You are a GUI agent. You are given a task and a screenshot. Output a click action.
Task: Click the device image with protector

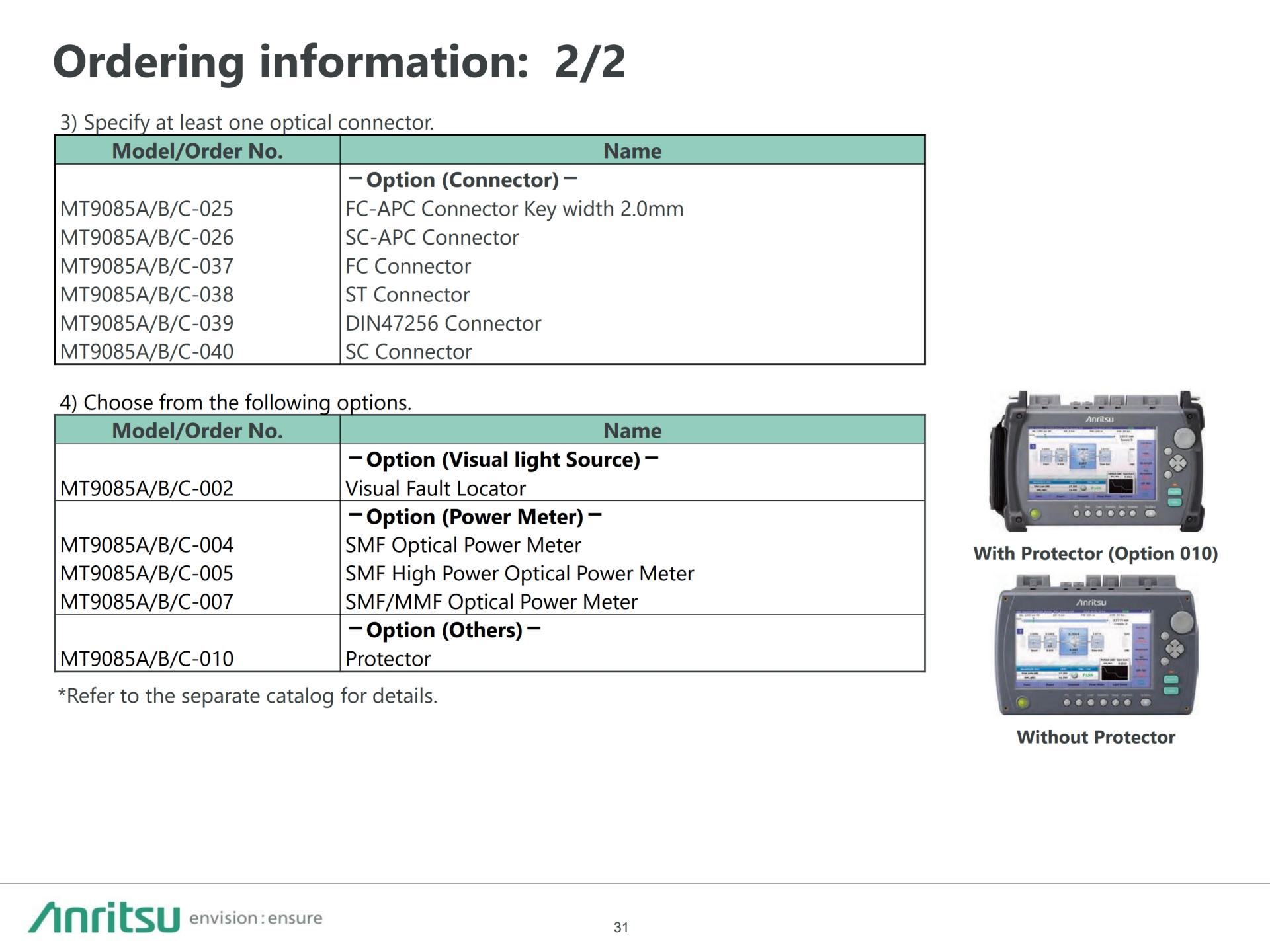[x=1096, y=461]
